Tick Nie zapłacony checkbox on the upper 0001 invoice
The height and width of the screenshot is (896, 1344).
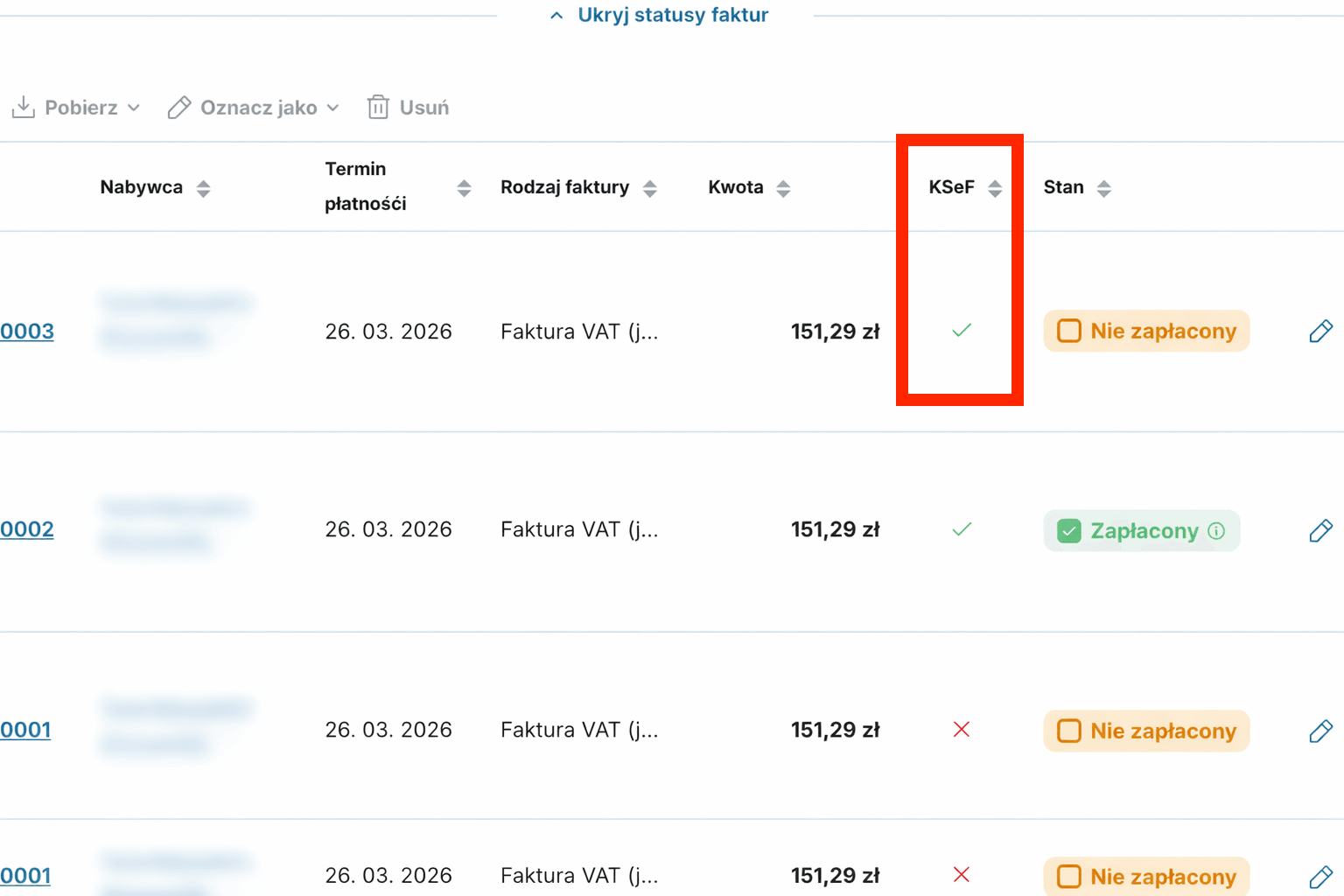coord(1069,731)
